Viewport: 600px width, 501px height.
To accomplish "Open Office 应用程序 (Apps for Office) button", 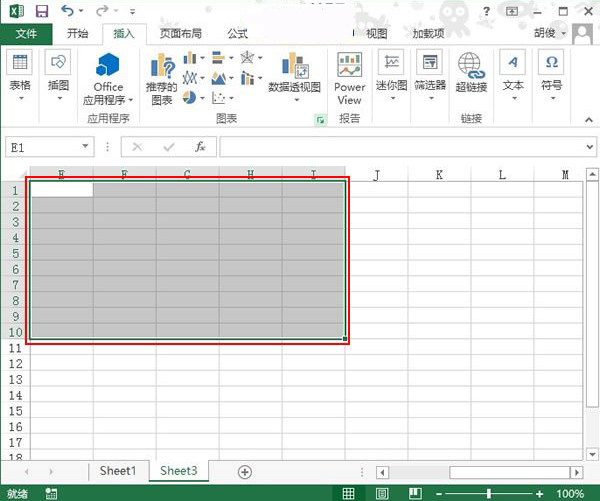I will (x=108, y=80).
